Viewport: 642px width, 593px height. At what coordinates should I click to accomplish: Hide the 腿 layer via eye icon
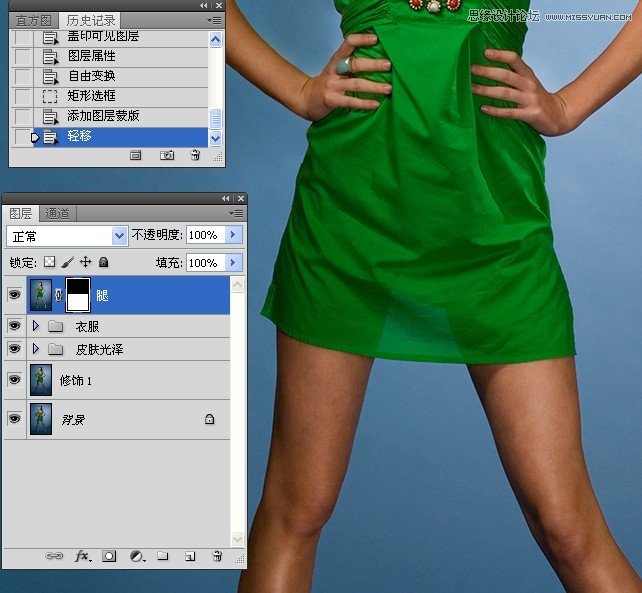pos(14,295)
